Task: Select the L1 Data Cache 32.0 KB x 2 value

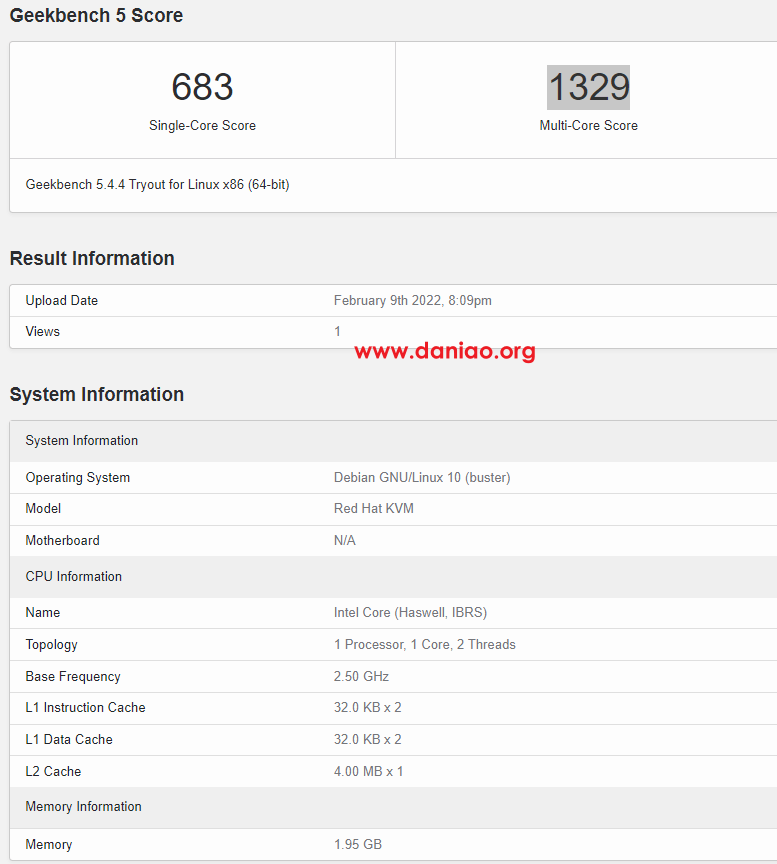Action: click(x=368, y=739)
